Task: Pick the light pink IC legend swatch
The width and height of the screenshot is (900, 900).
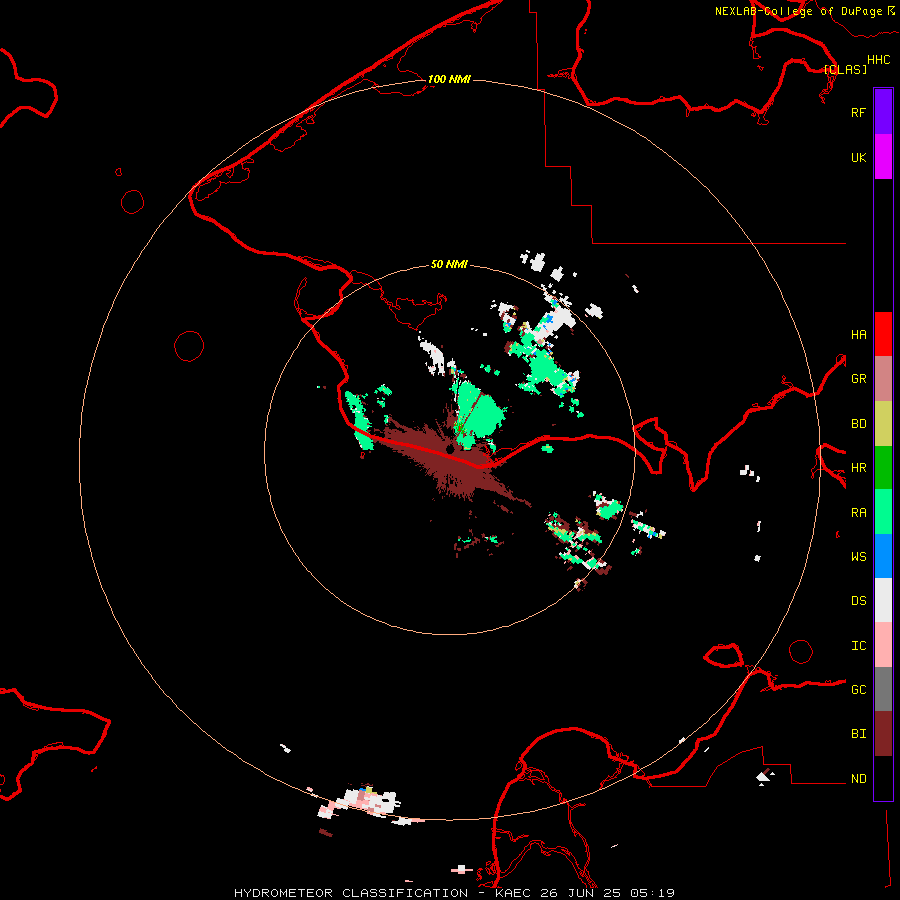Action: [x=883, y=645]
